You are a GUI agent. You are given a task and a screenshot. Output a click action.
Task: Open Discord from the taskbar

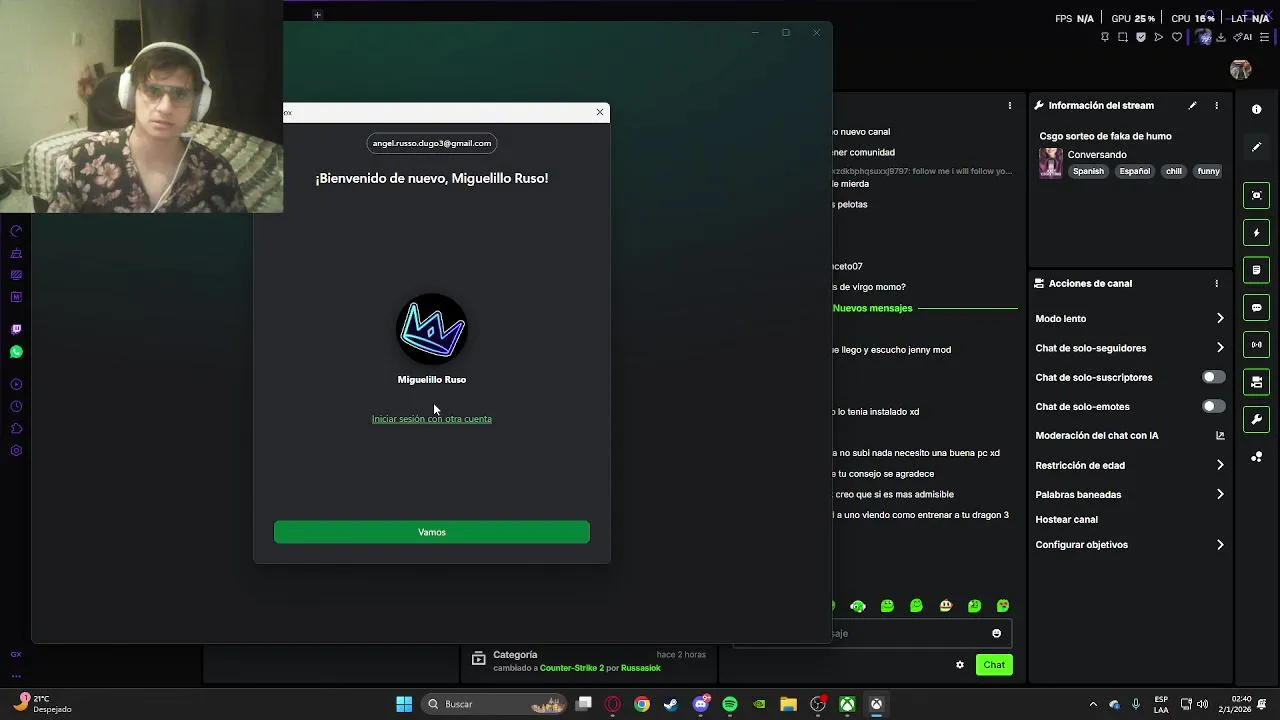pyautogui.click(x=701, y=704)
